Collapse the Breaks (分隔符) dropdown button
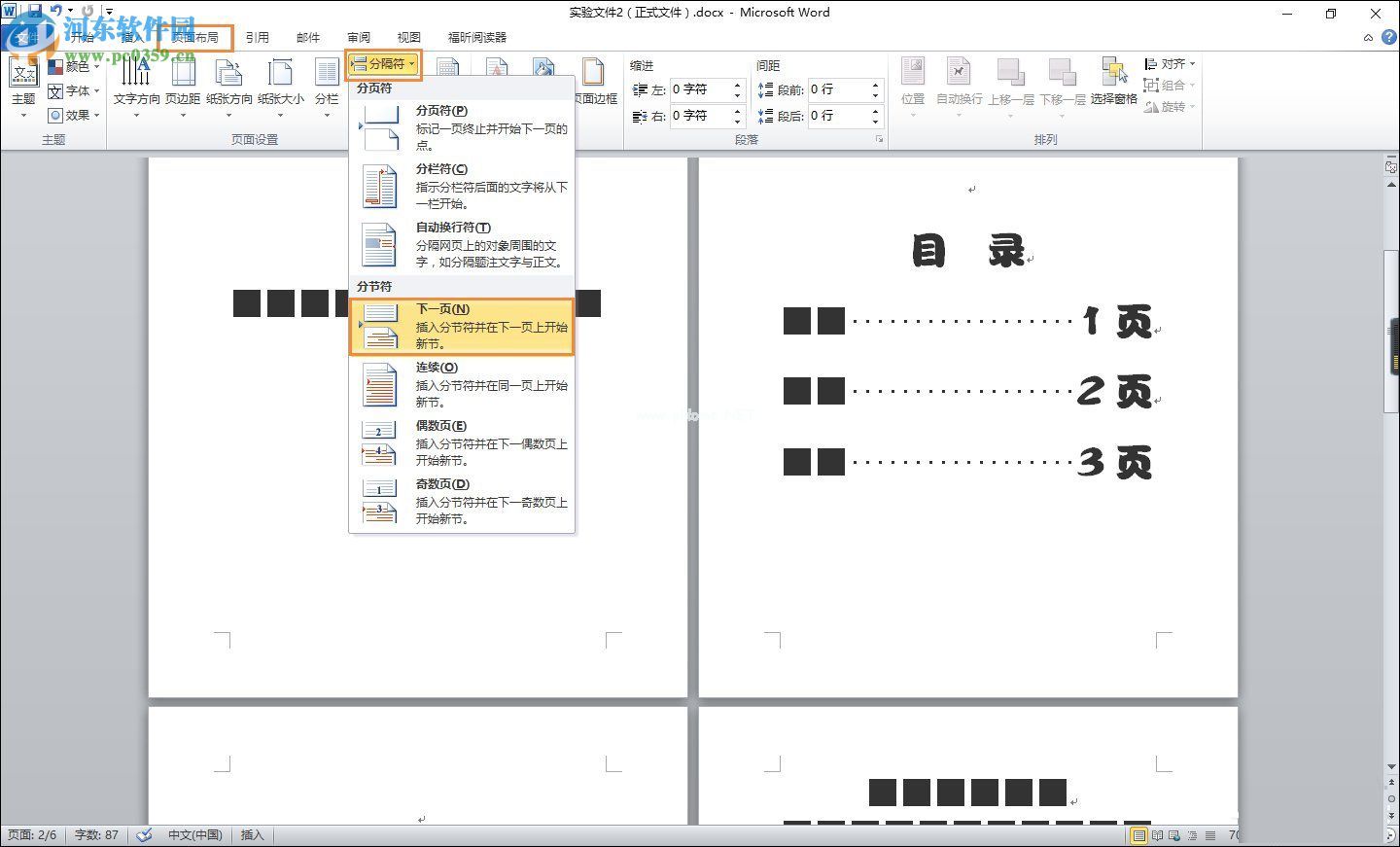Screen dimensions: 1400x847 [x=383, y=64]
